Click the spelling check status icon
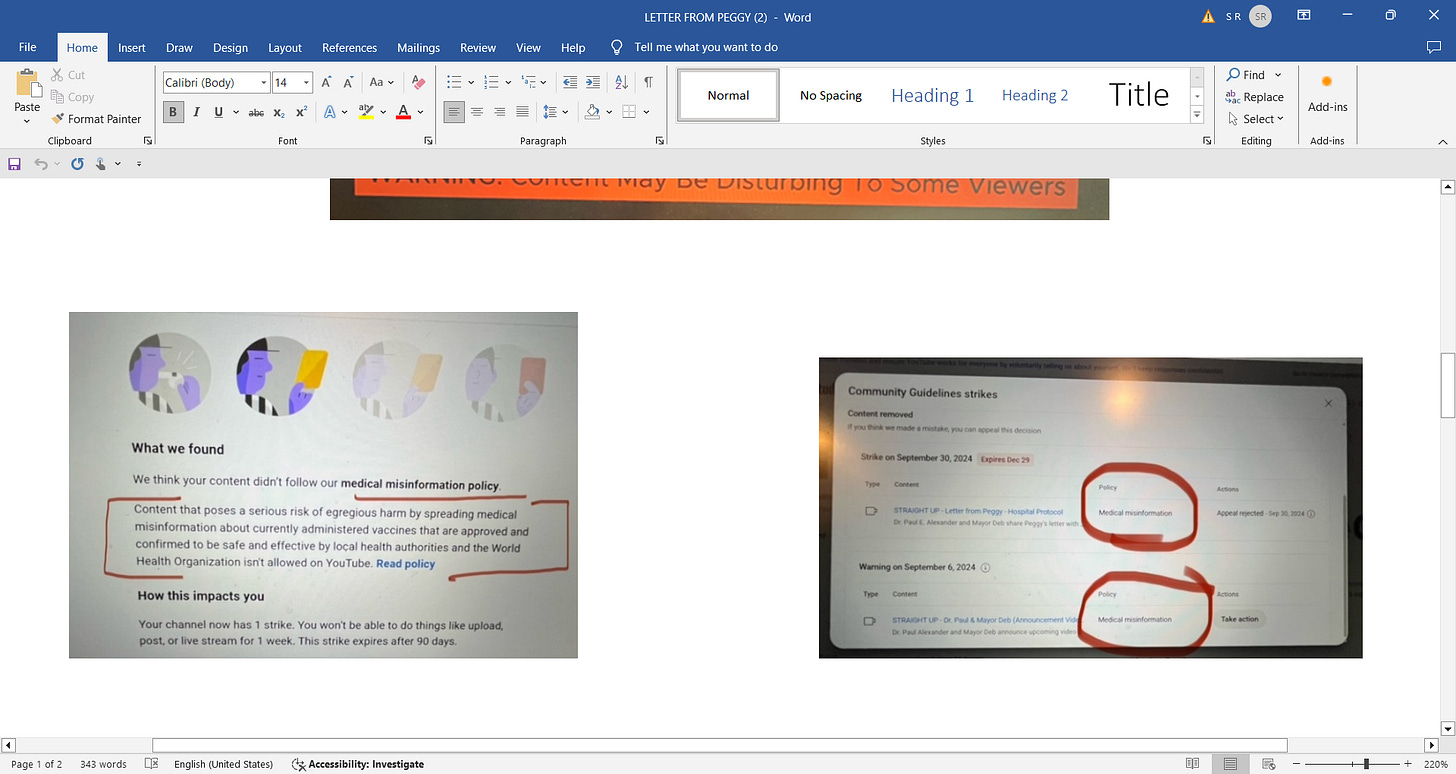Image resolution: width=1456 pixels, height=774 pixels. click(151, 764)
